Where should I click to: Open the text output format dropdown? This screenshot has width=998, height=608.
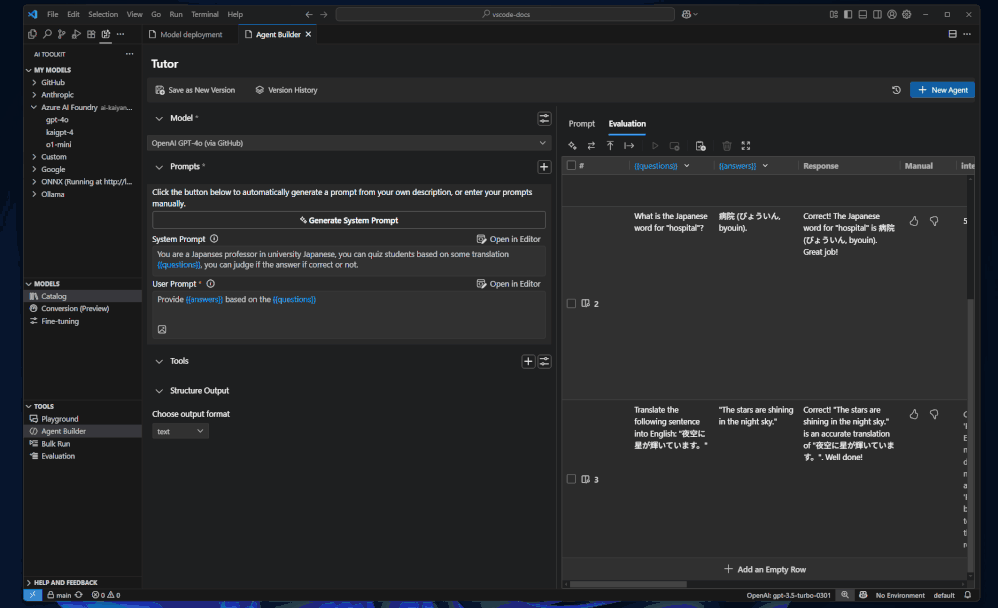(x=180, y=431)
